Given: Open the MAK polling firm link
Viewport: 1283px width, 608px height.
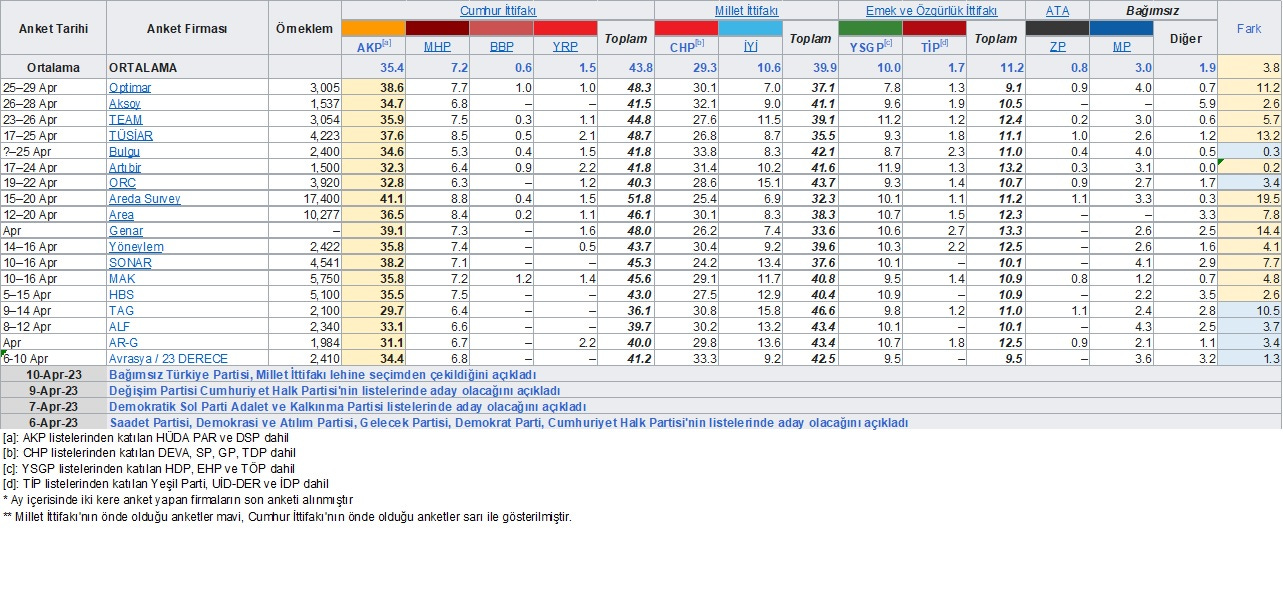Looking at the screenshot, I should pos(122,279).
